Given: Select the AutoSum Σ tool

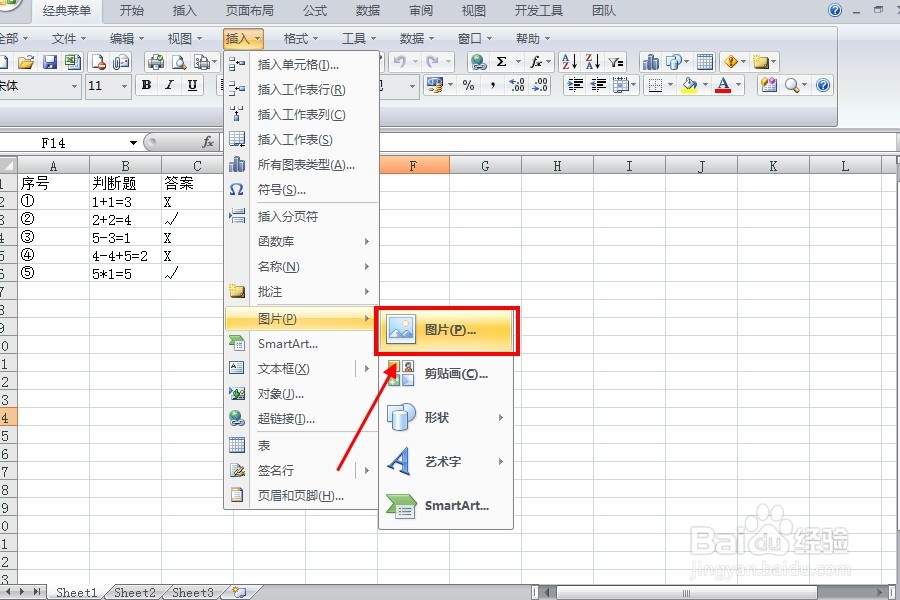Looking at the screenshot, I should (503, 62).
